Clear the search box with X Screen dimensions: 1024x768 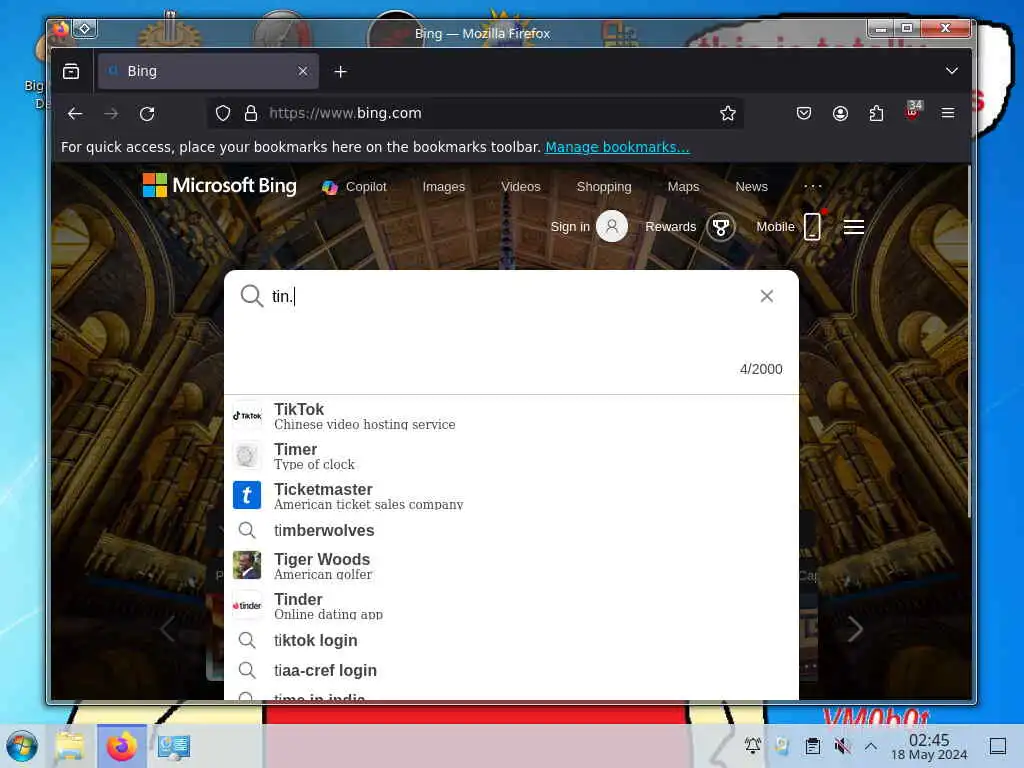(x=767, y=296)
